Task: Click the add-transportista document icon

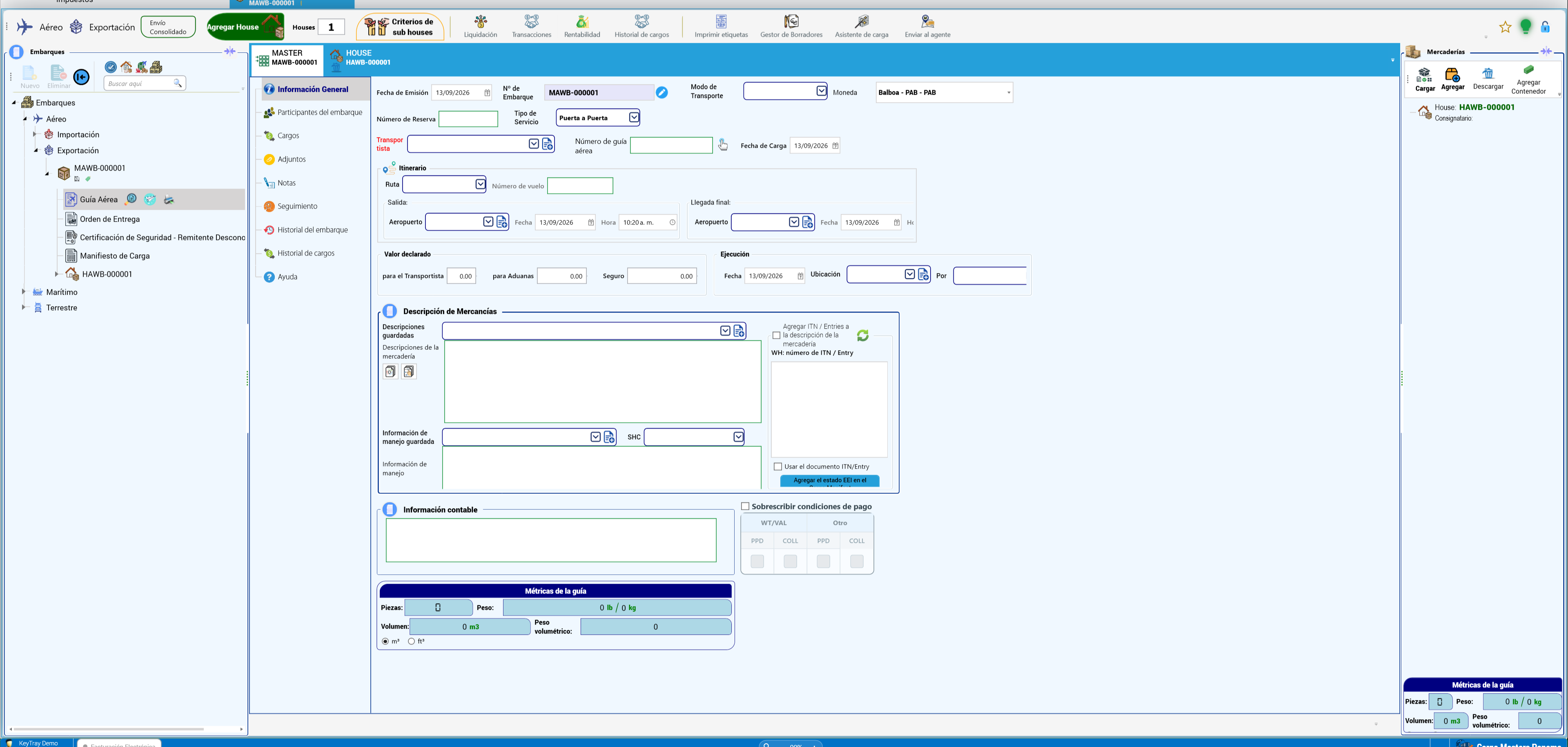Action: point(547,144)
